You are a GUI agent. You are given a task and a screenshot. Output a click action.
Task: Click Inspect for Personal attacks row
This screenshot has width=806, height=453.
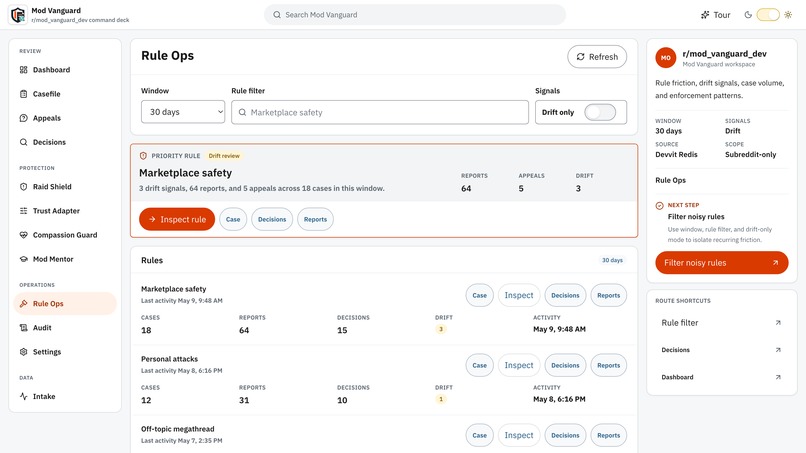pos(519,365)
